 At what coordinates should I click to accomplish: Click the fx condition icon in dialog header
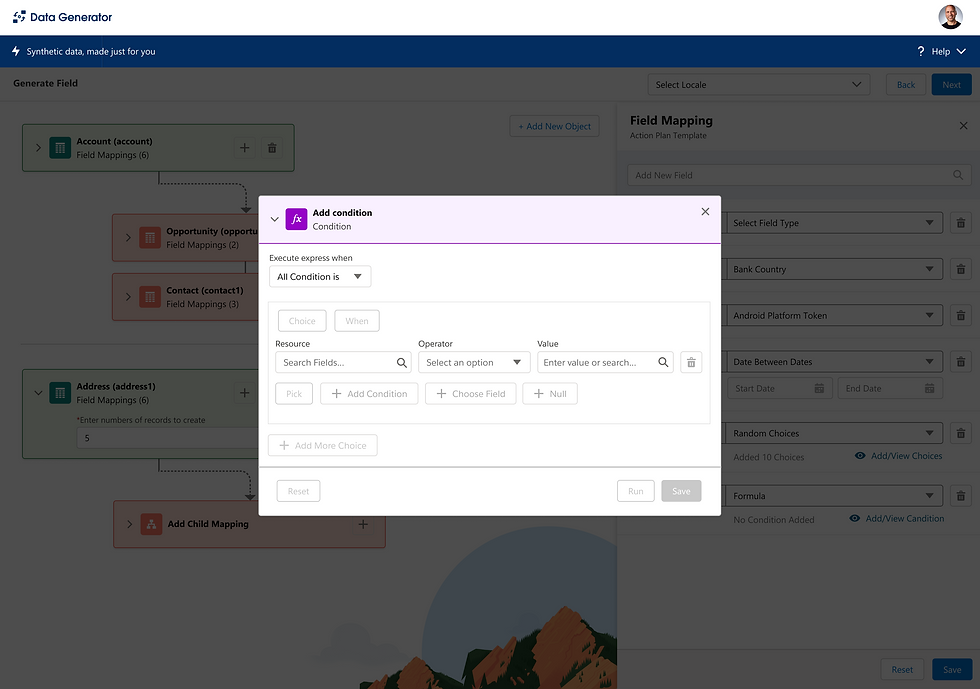pos(296,219)
